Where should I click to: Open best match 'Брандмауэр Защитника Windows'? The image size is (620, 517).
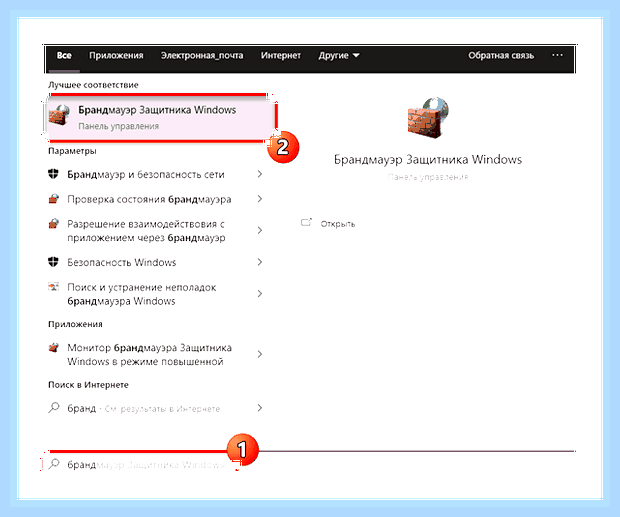(x=161, y=117)
